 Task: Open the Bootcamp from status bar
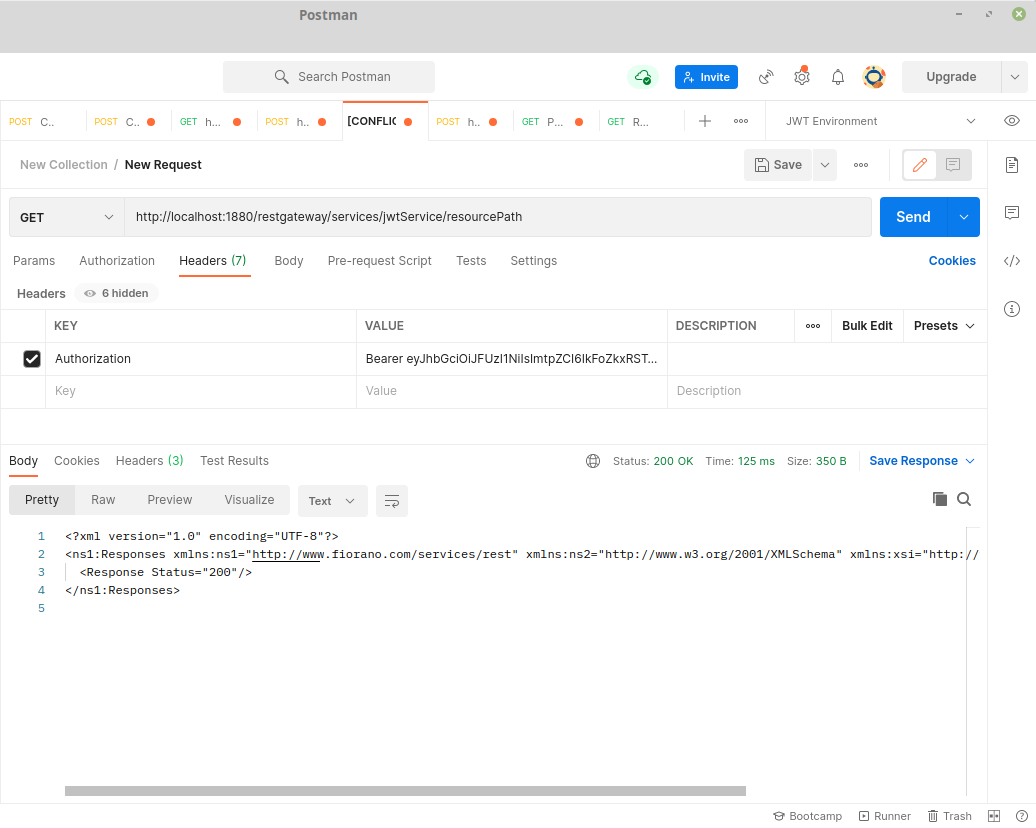click(x=807, y=816)
